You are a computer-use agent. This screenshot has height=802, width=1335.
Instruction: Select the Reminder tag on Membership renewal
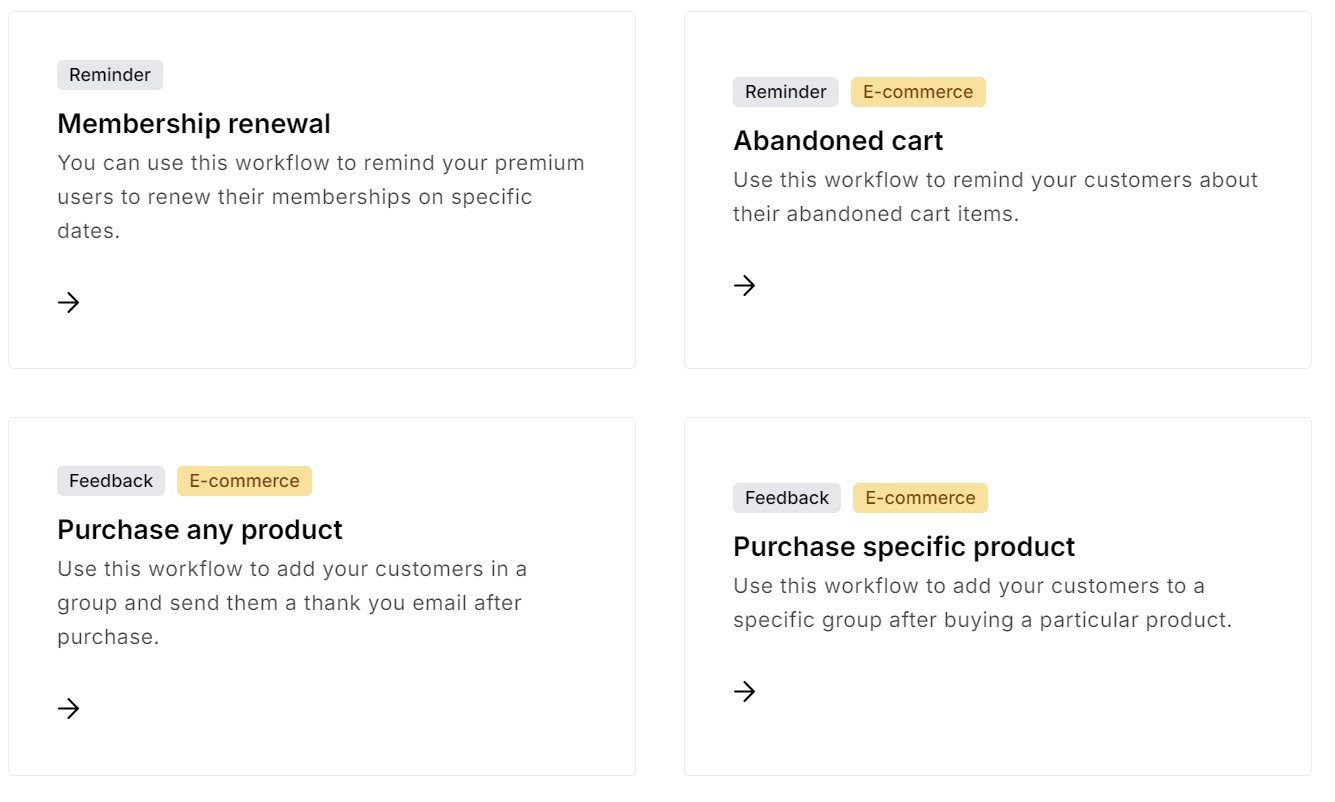pos(109,74)
